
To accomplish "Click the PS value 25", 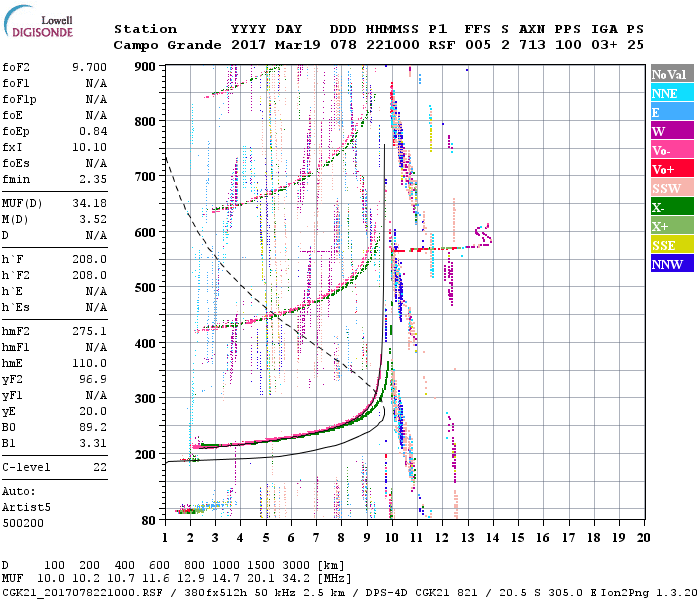I will [x=635, y=45].
